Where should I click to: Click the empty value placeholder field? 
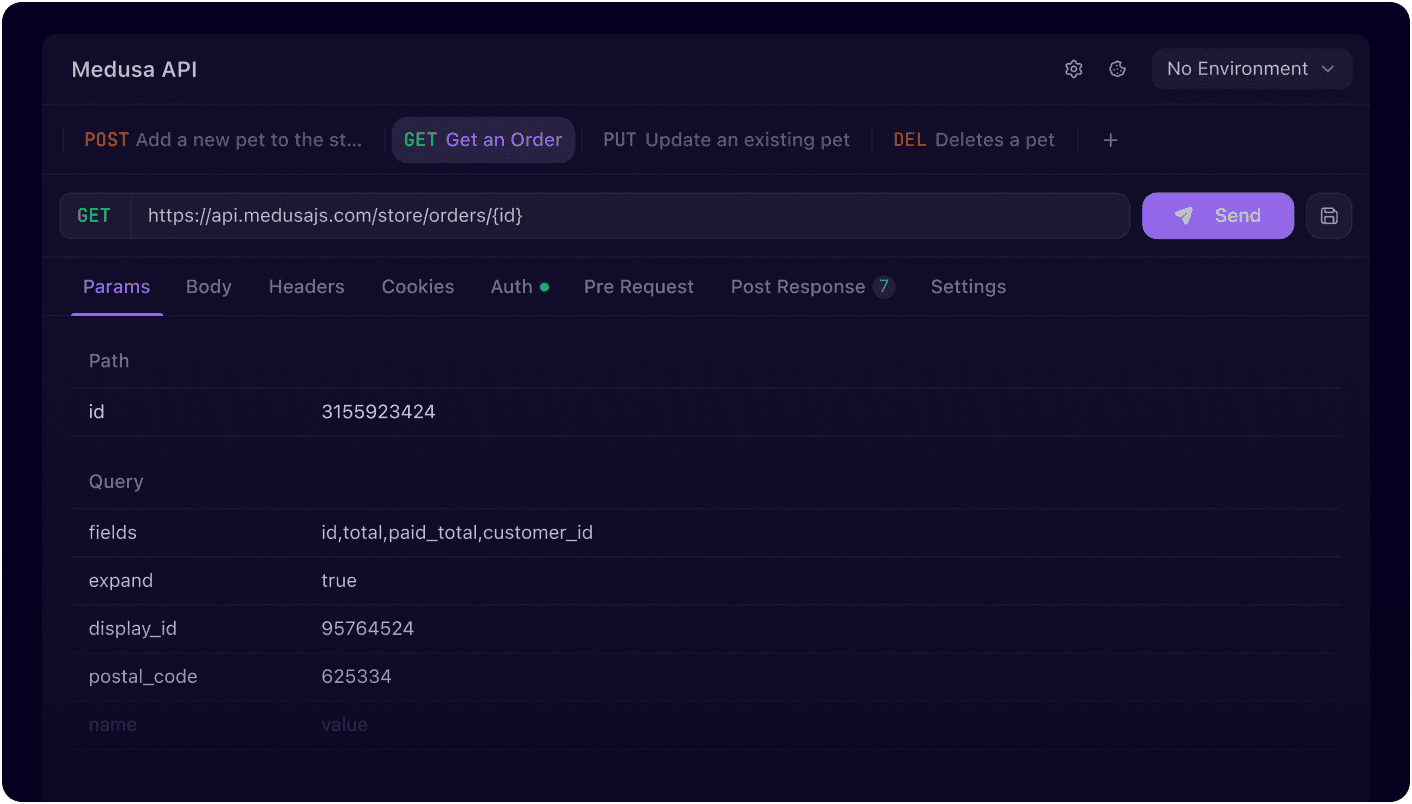pos(344,725)
